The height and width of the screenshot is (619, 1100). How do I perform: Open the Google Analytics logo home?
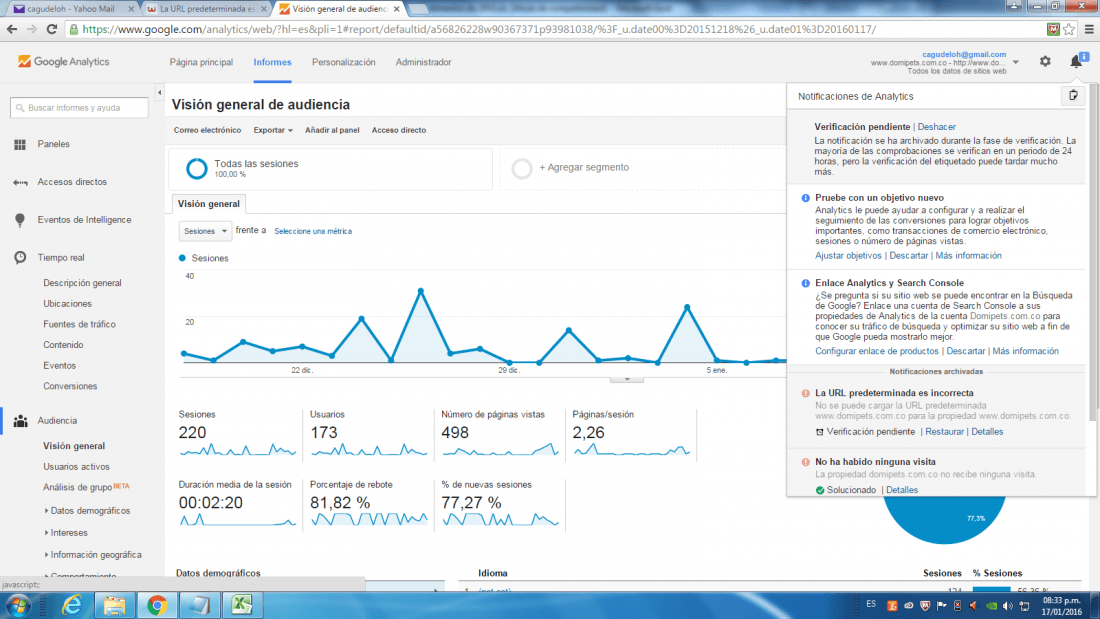pos(64,62)
